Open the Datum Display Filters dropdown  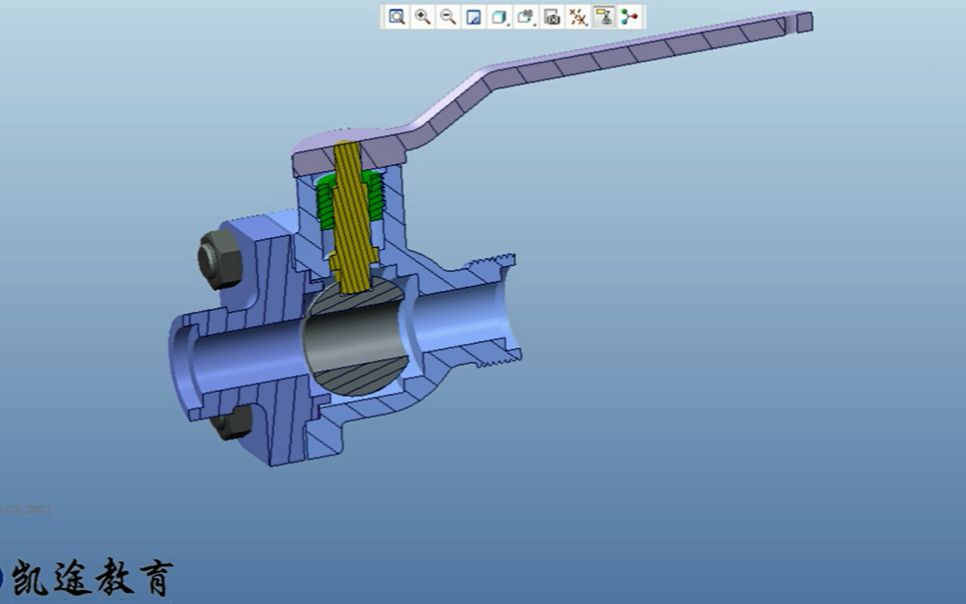click(578, 17)
